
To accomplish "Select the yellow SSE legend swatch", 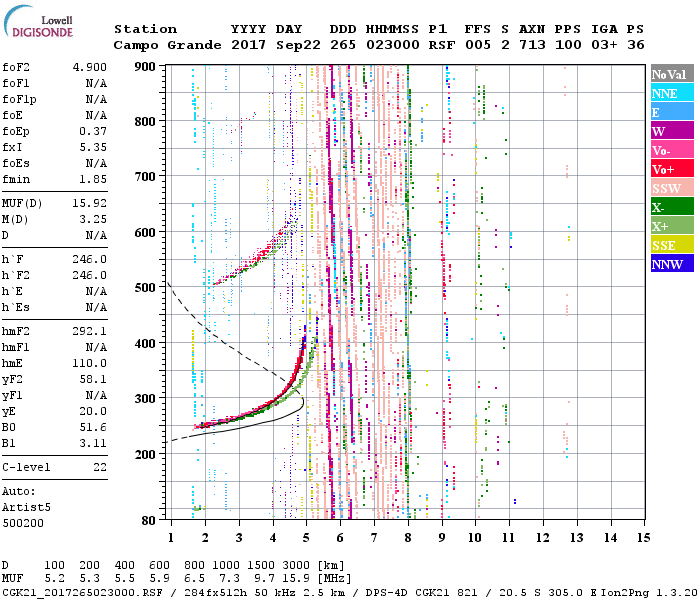I will [x=672, y=245].
